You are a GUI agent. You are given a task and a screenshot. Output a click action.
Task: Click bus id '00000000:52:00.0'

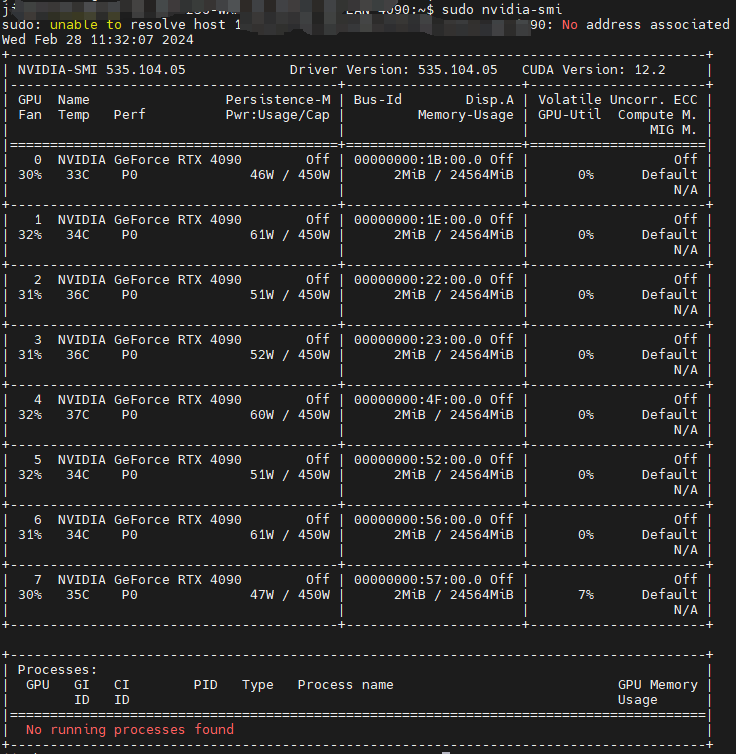(418, 460)
